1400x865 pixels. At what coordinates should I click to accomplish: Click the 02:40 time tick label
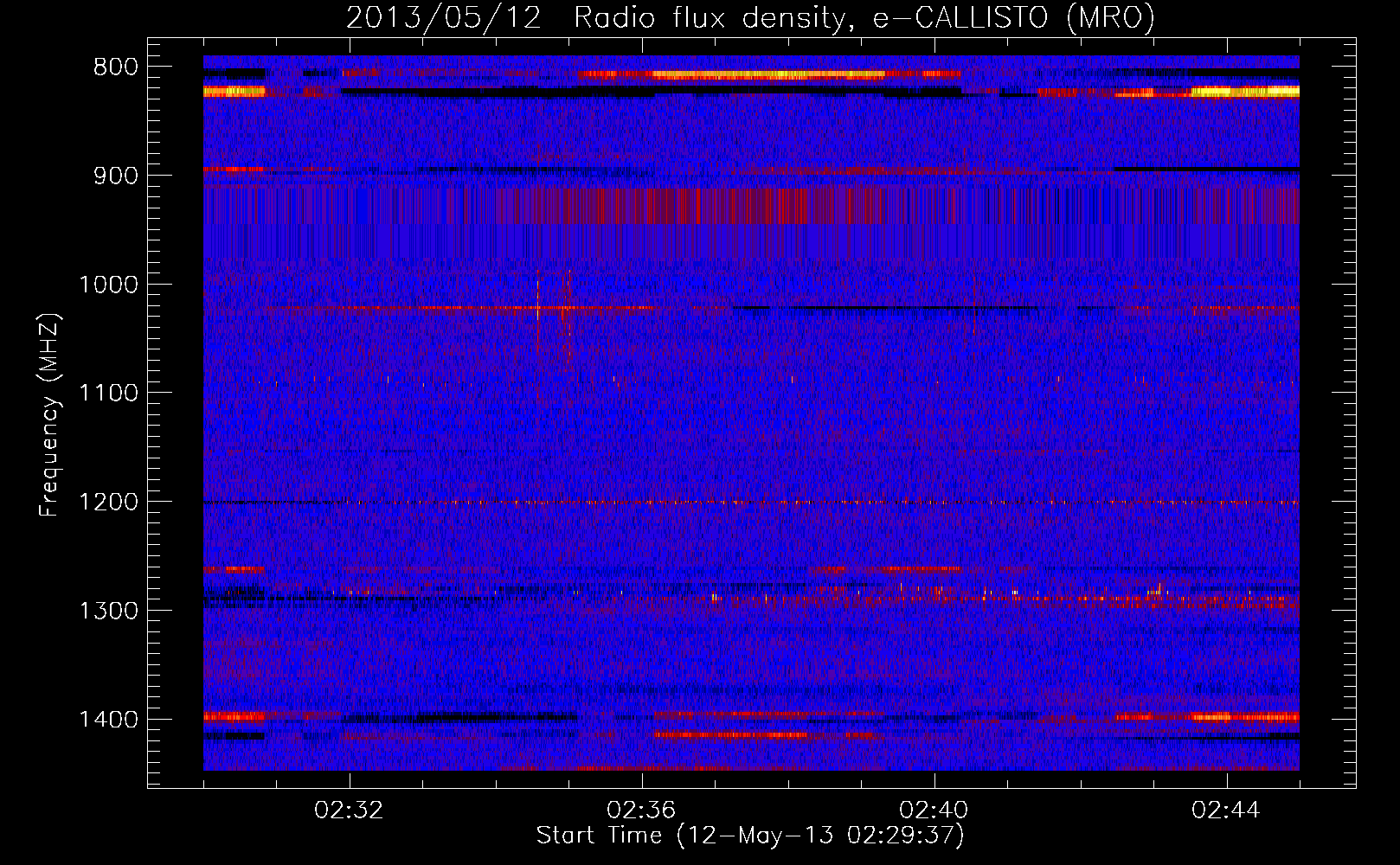[x=934, y=811]
